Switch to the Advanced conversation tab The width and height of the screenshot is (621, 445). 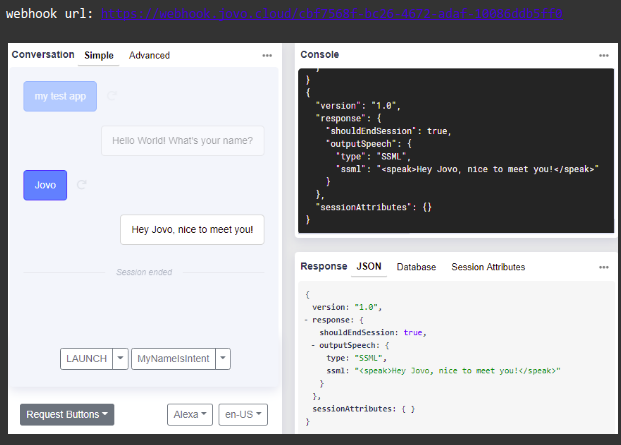tap(149, 55)
